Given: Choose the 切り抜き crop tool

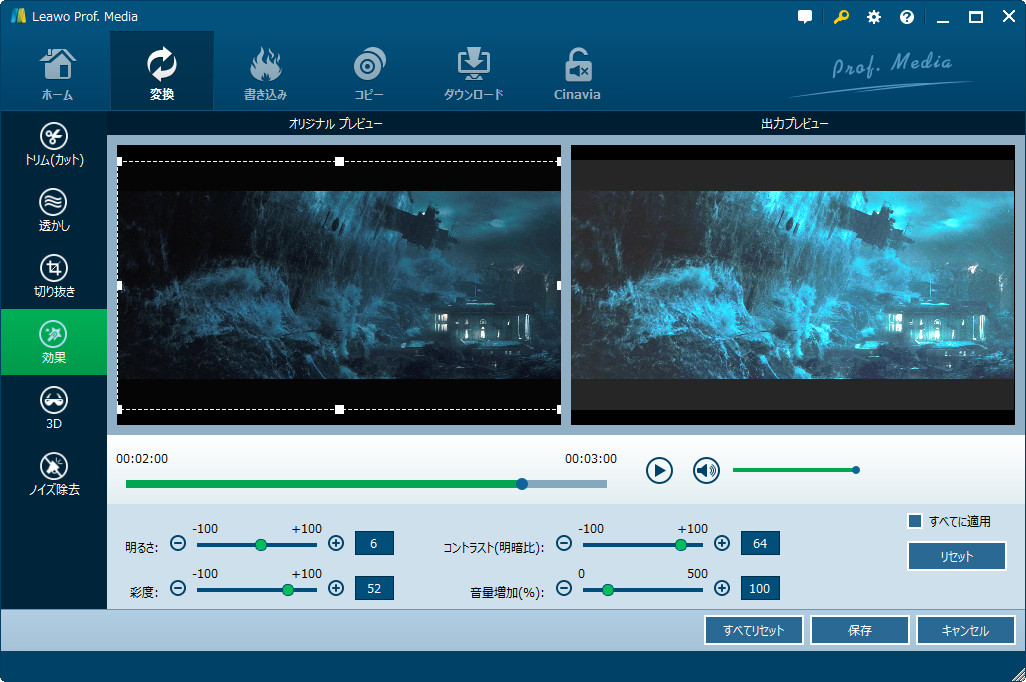Looking at the screenshot, I should click(x=54, y=276).
